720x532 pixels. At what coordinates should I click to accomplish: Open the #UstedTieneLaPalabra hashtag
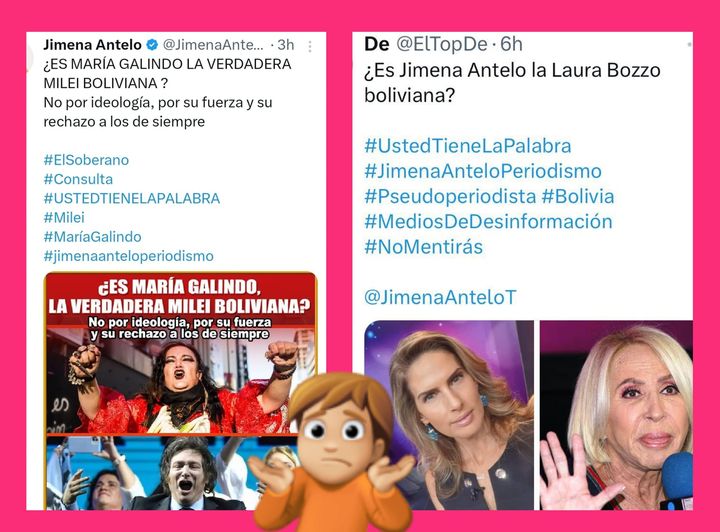pos(467,146)
